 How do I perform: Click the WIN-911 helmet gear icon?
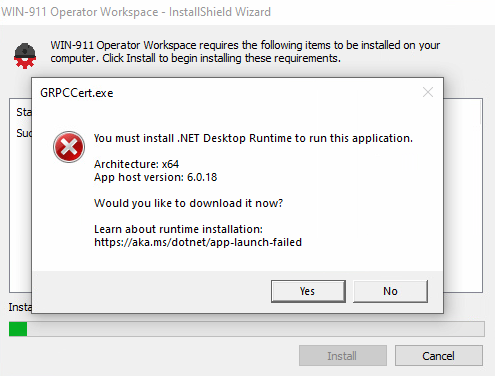point(25,55)
